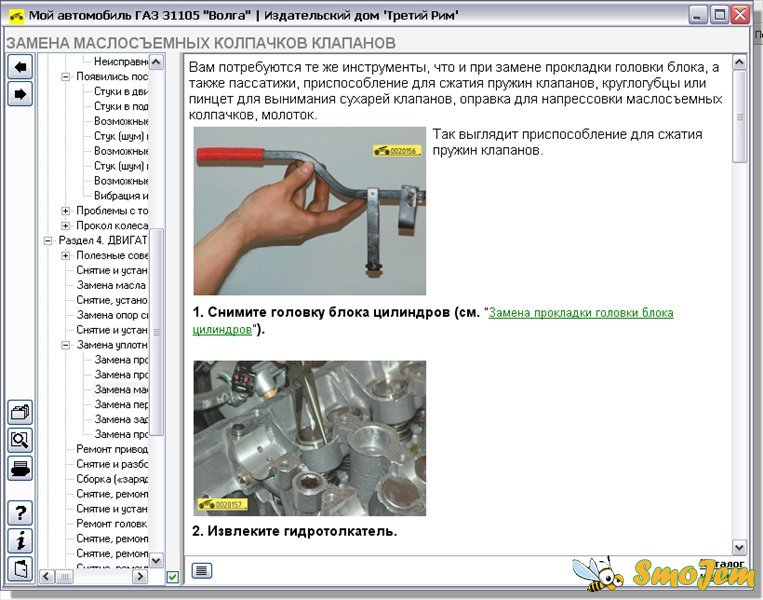The width and height of the screenshot is (763, 600).
Task: Click the valve spring compressor photo
Action: point(309,211)
